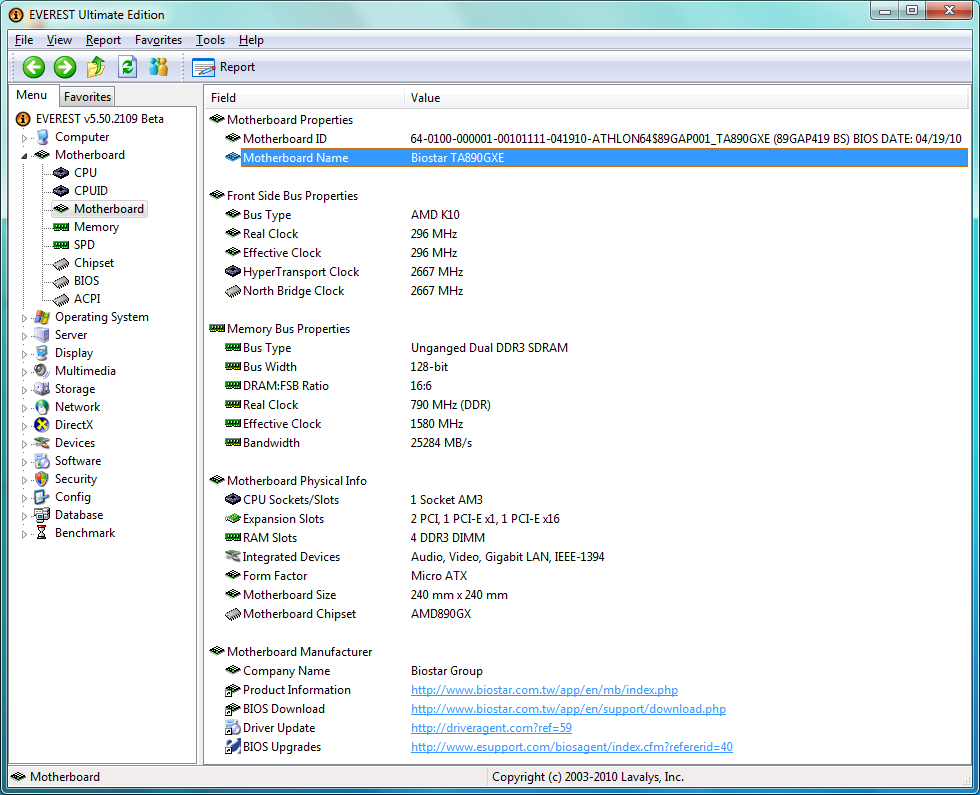The width and height of the screenshot is (980, 795).
Task: Click the Devices icon in the tree
Action: [42, 442]
